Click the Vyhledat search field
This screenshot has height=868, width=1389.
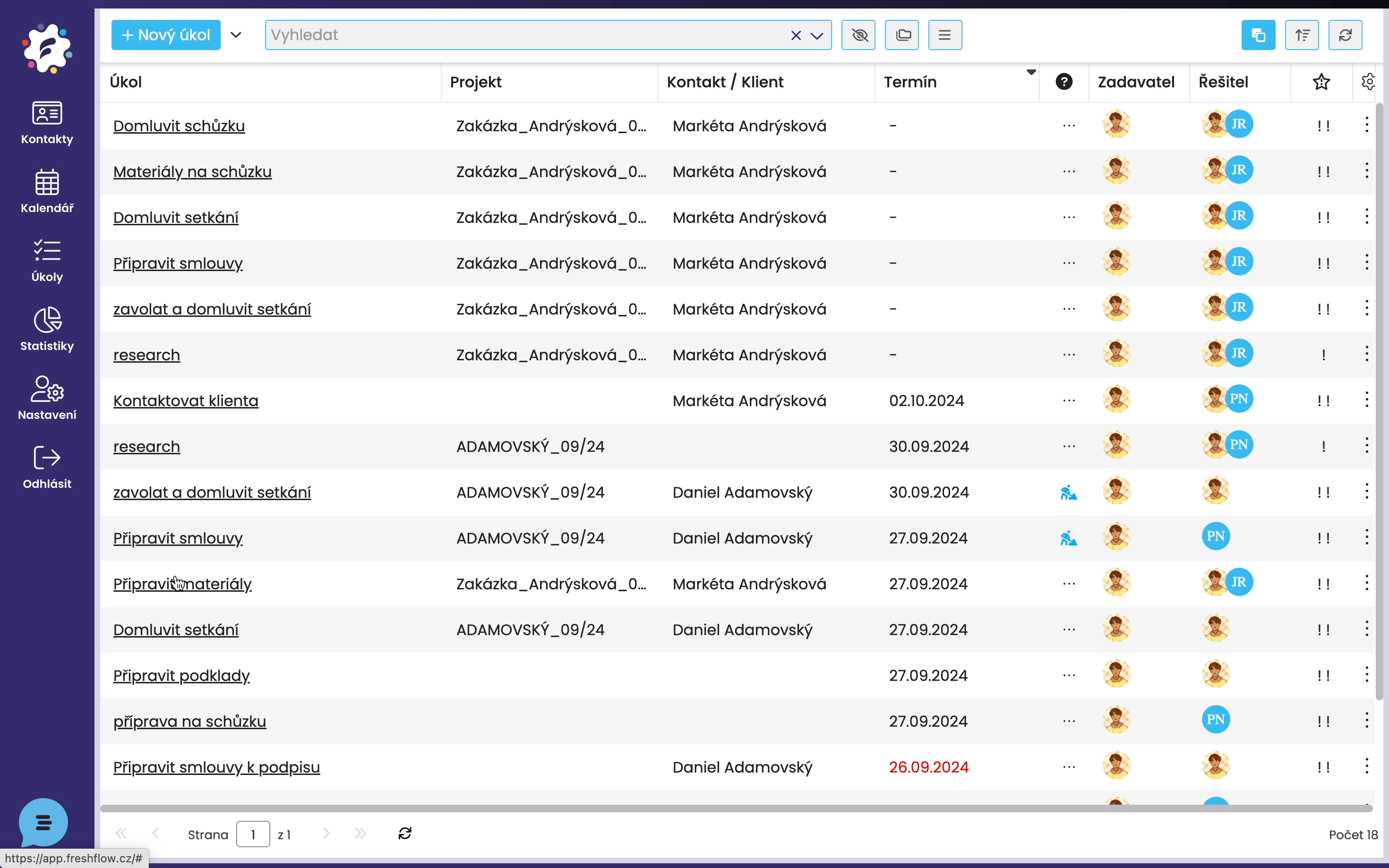(x=517, y=35)
